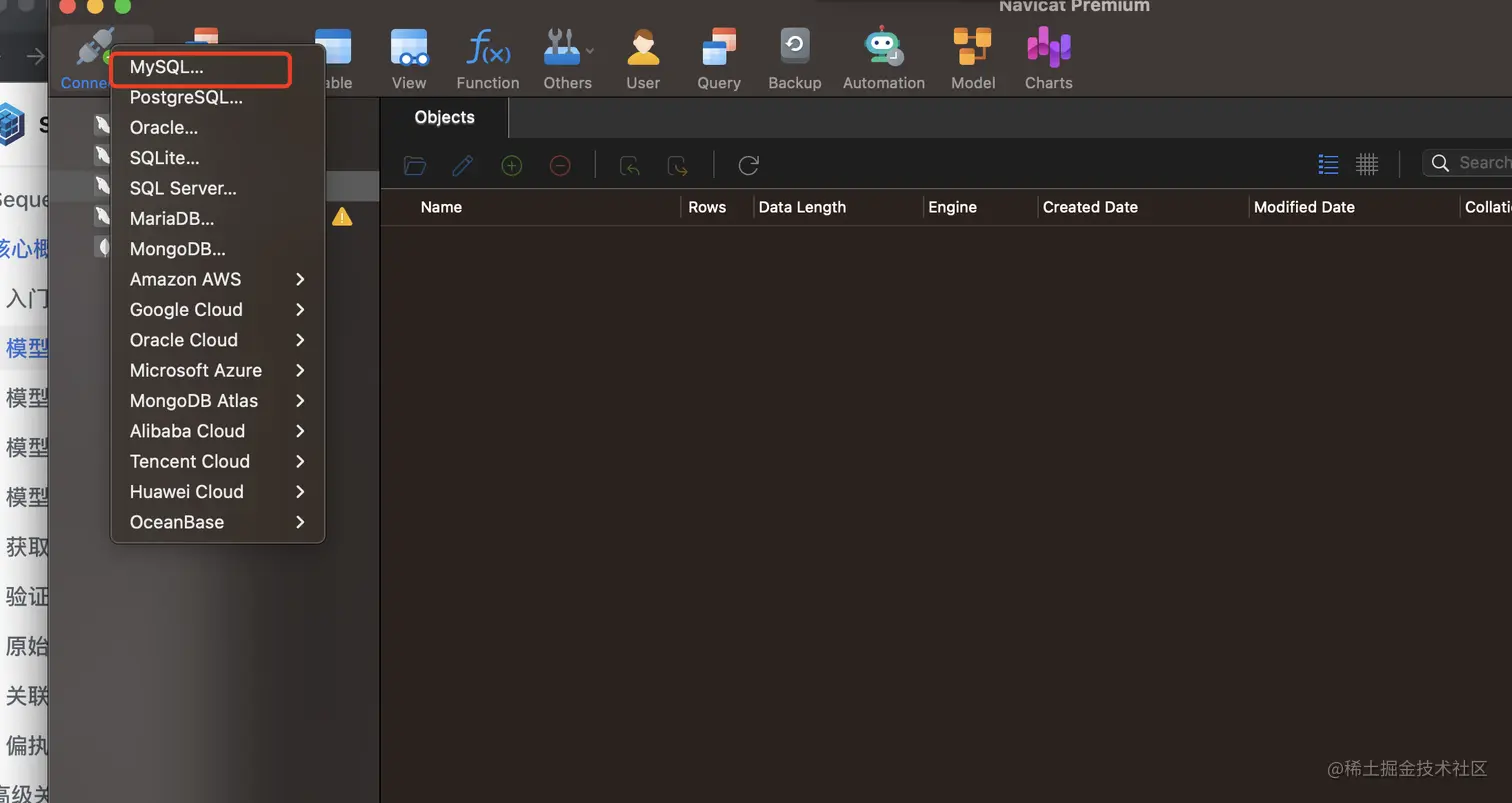This screenshot has height=803, width=1512.
Task: Sort by Data Length column header
Action: click(x=802, y=207)
